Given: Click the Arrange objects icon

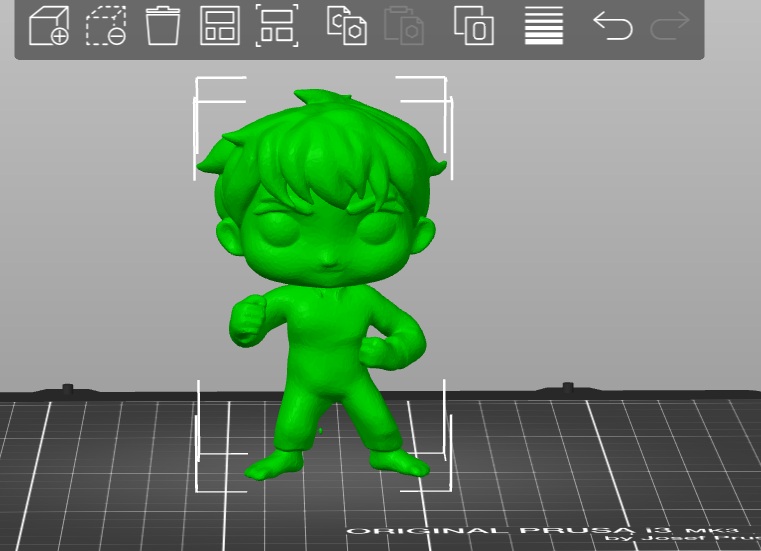Looking at the screenshot, I should [220, 26].
